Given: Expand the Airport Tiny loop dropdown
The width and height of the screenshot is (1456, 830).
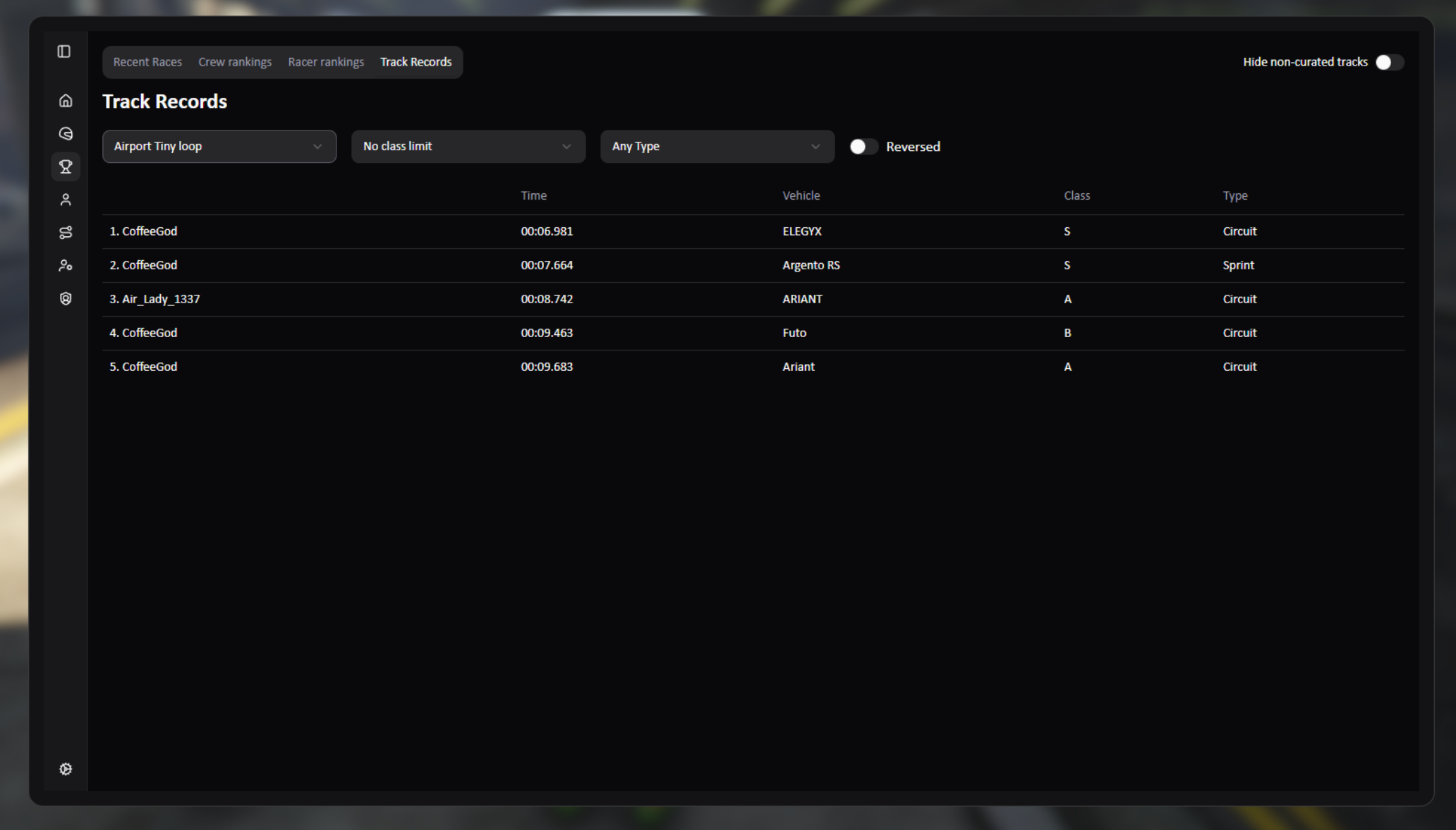Looking at the screenshot, I should click(x=219, y=147).
